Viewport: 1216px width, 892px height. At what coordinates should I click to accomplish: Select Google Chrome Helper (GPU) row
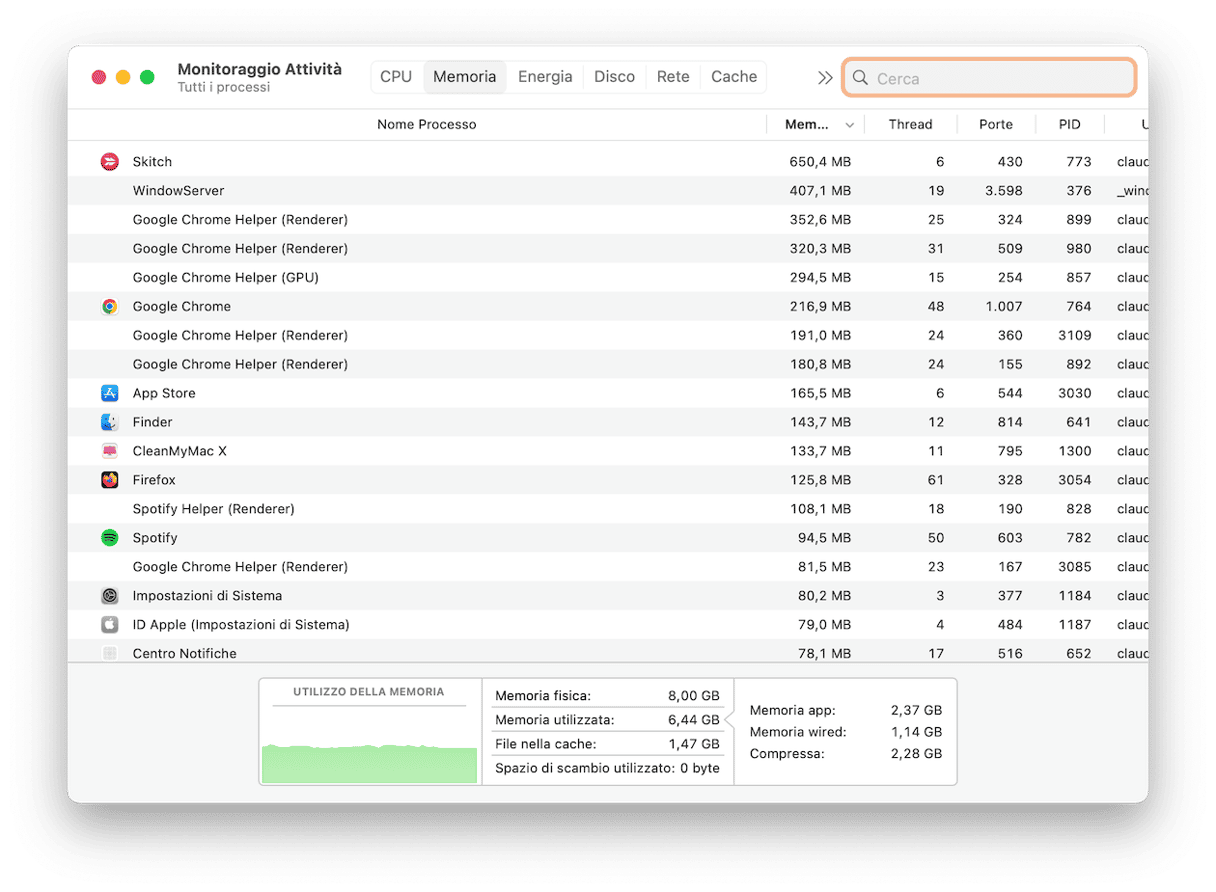click(608, 278)
